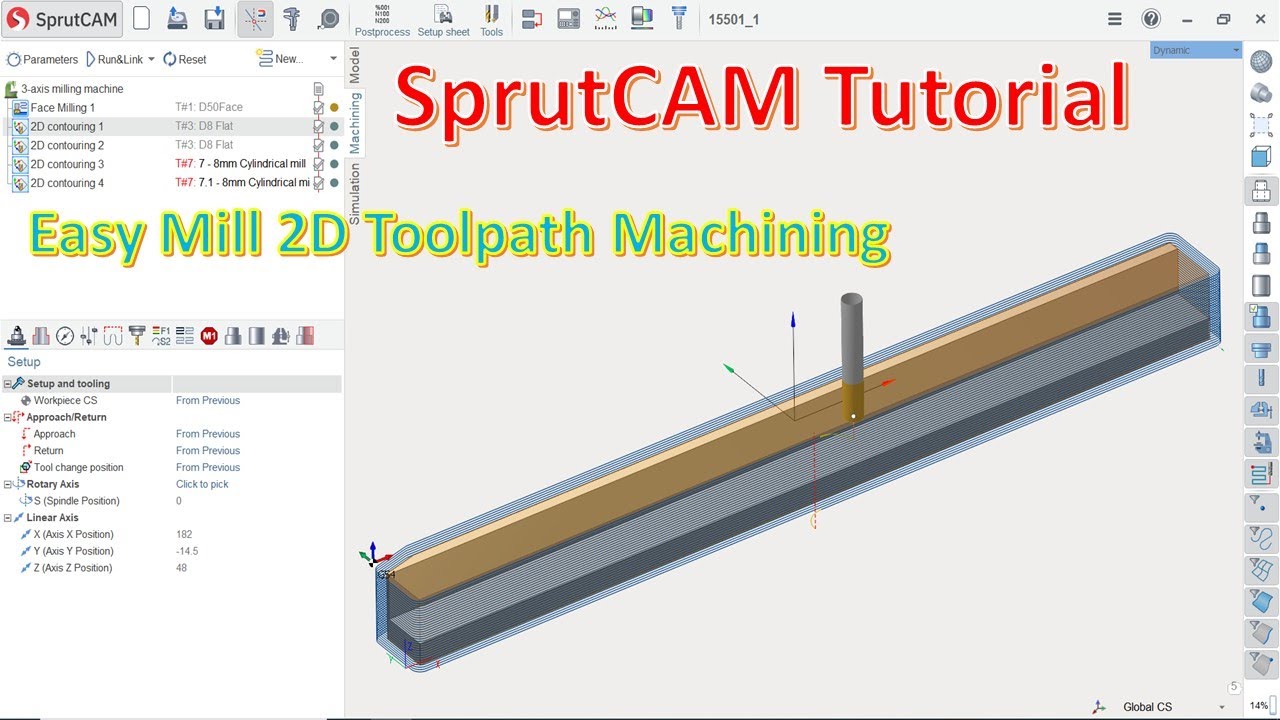Open the Tools library

[491, 20]
